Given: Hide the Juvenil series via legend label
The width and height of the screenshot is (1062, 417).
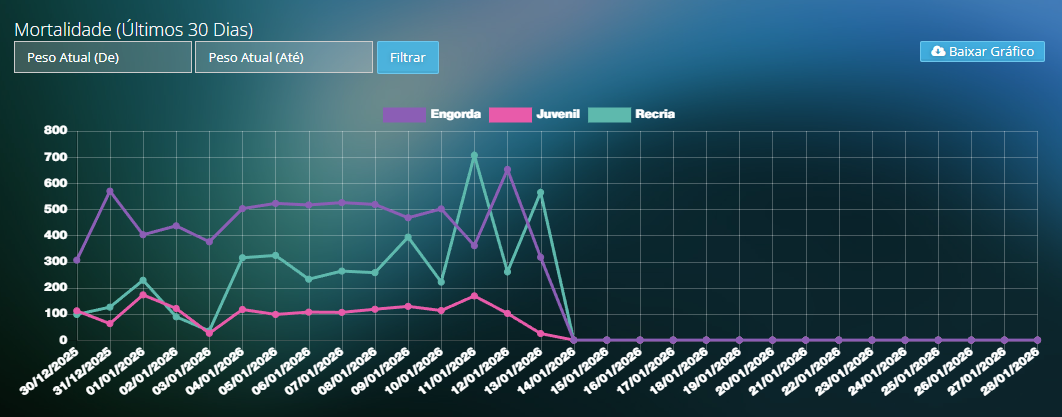Looking at the screenshot, I should pos(558,114).
